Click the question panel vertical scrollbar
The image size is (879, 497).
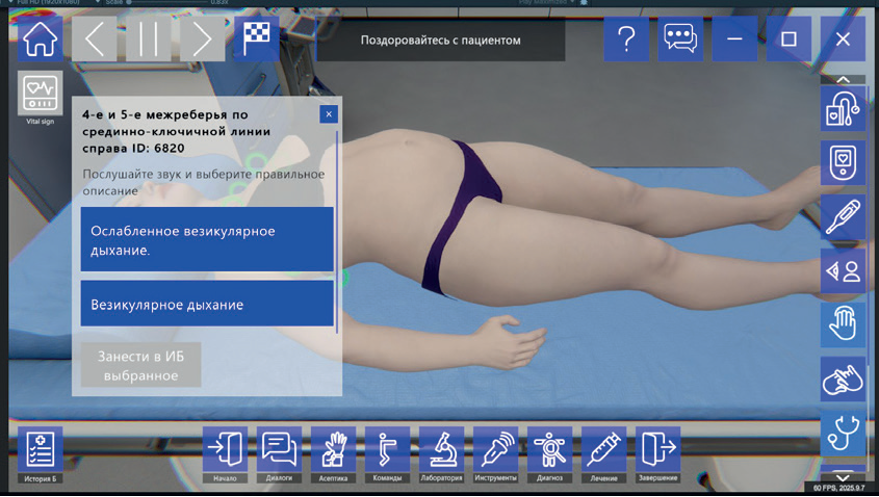[337, 232]
